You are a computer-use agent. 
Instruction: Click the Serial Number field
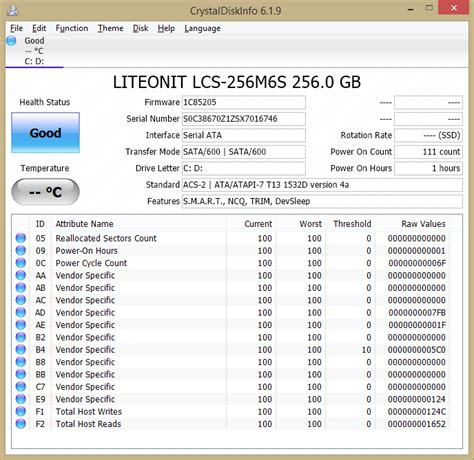click(x=244, y=119)
